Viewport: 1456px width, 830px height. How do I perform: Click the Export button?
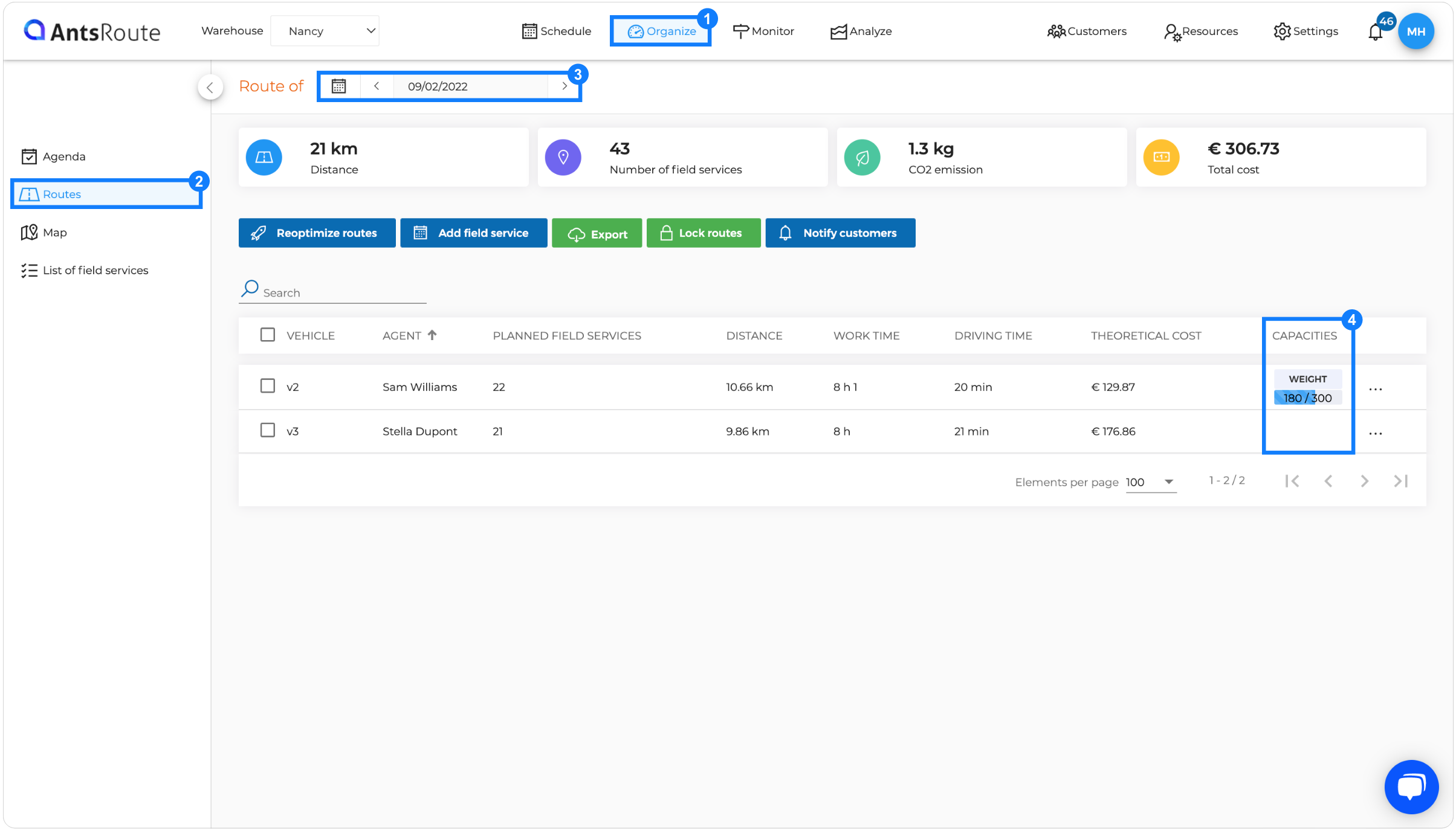point(597,233)
